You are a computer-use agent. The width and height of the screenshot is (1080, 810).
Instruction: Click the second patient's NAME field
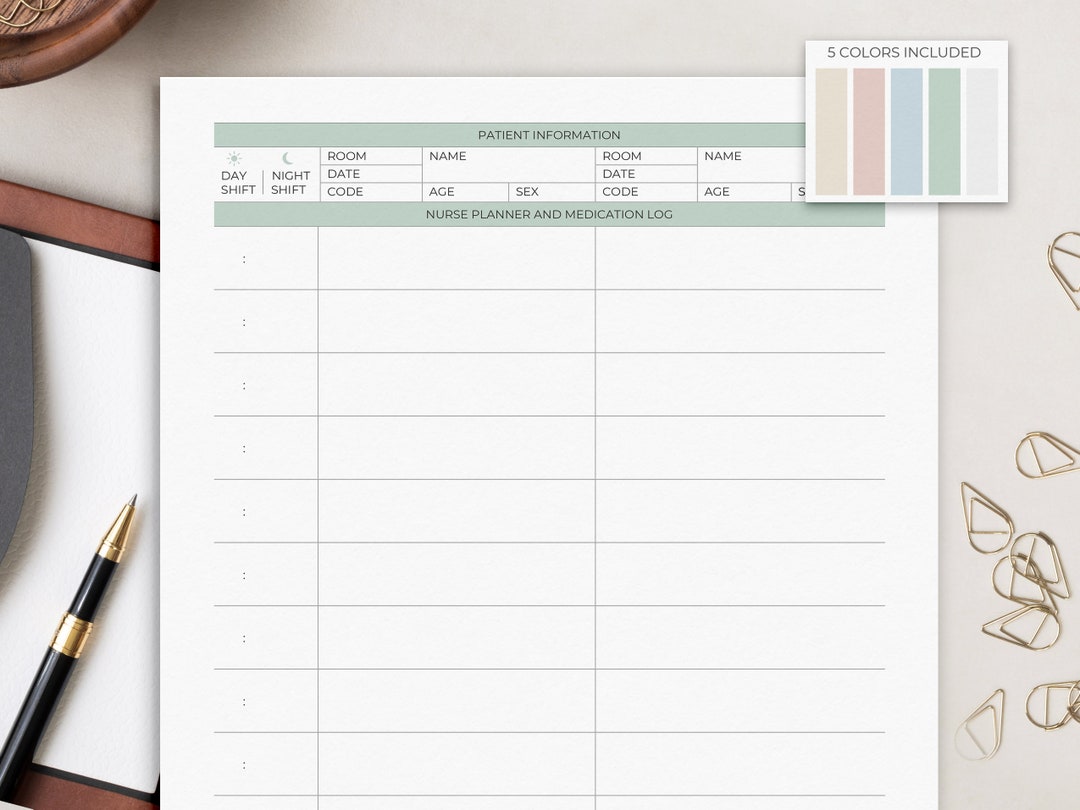pos(751,165)
